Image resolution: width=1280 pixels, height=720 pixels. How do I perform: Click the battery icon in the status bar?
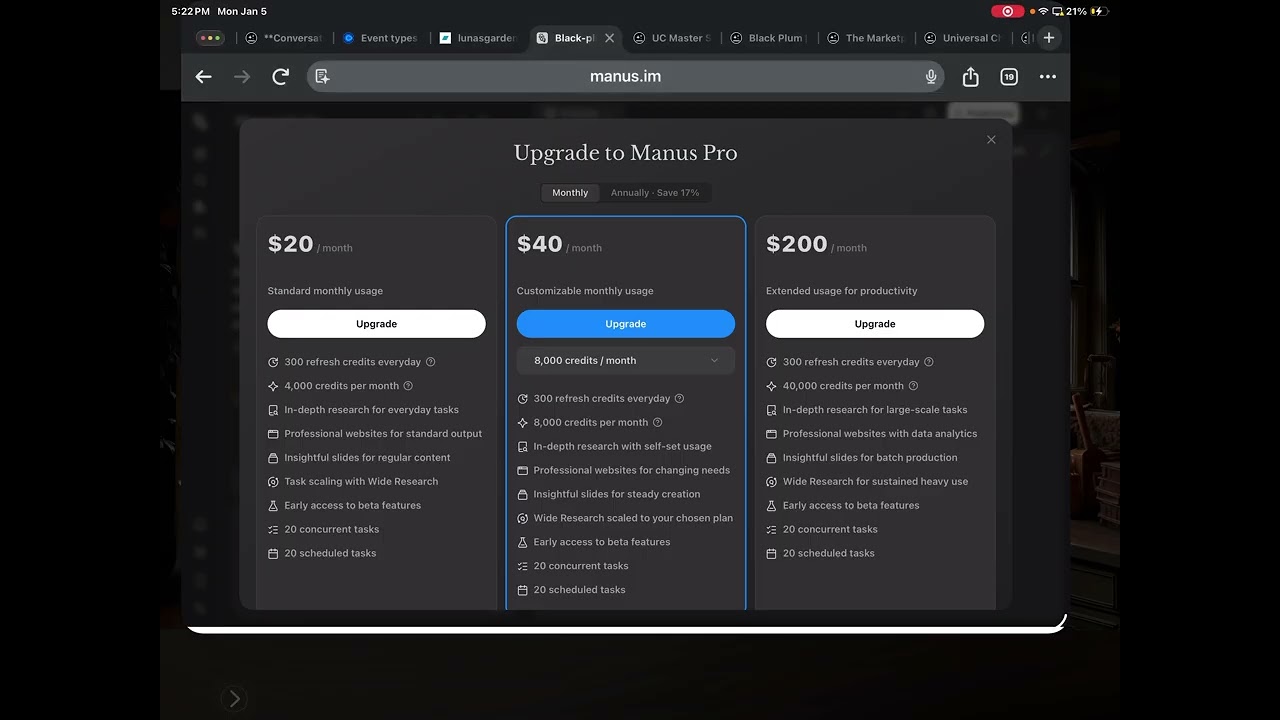1099,11
